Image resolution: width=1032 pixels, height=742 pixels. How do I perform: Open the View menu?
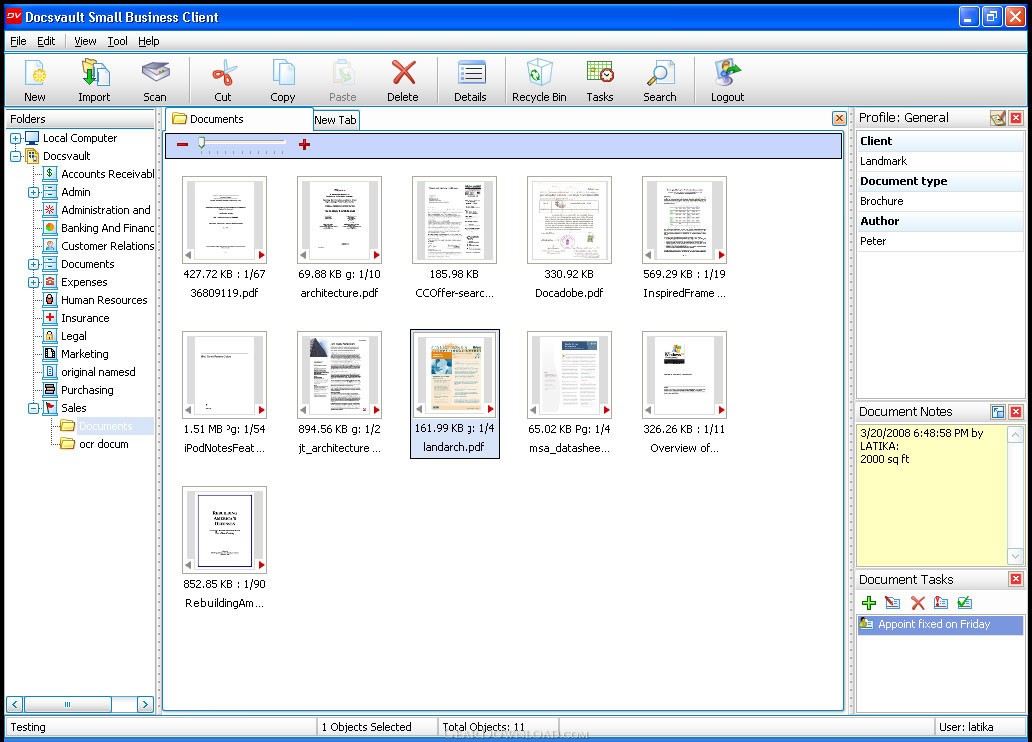[85, 41]
